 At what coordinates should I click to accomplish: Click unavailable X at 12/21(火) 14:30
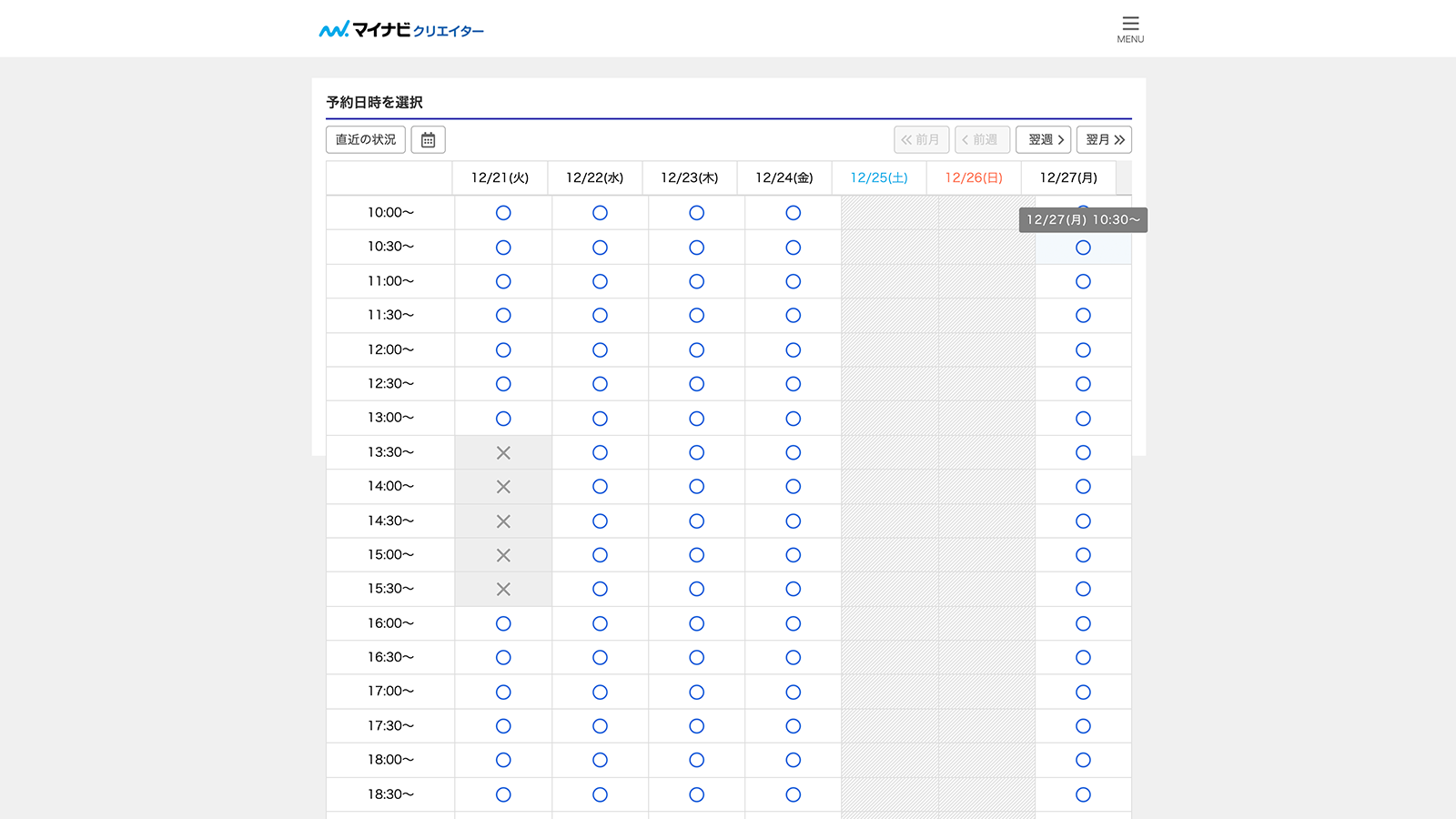(503, 521)
